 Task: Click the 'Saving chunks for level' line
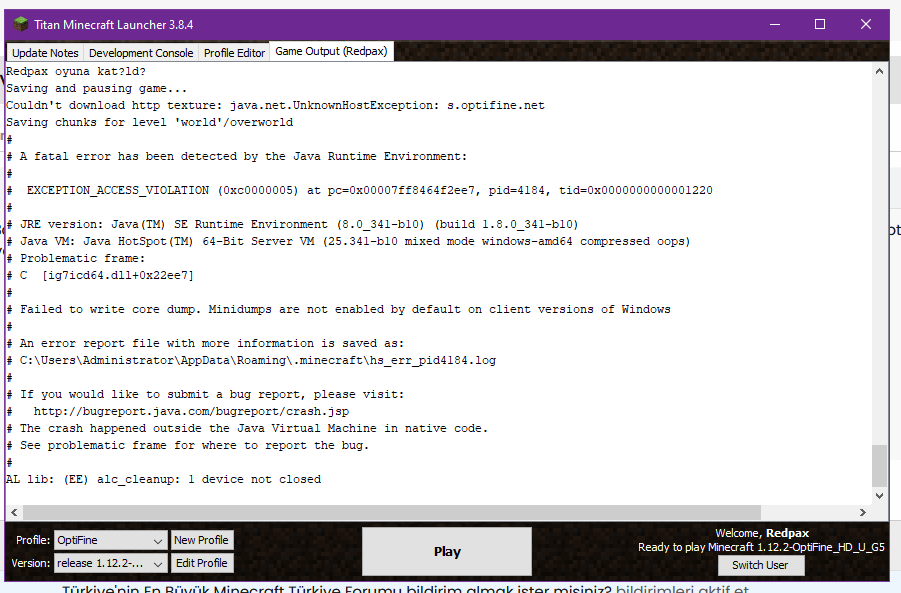(149, 122)
